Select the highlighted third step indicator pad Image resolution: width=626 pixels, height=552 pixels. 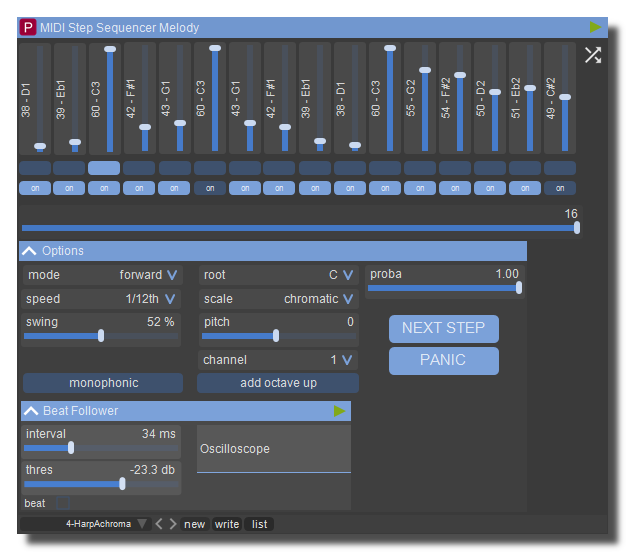[104, 168]
